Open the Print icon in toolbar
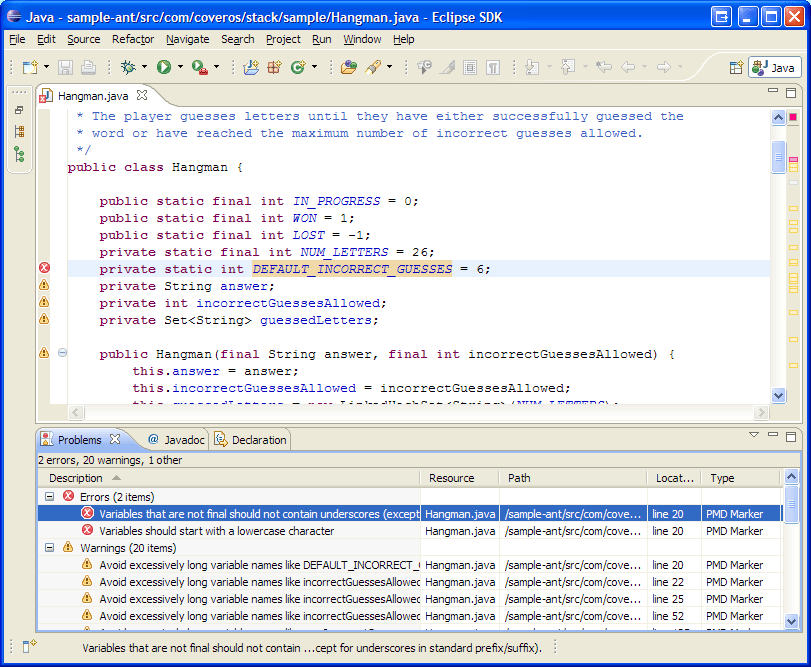 pos(88,67)
